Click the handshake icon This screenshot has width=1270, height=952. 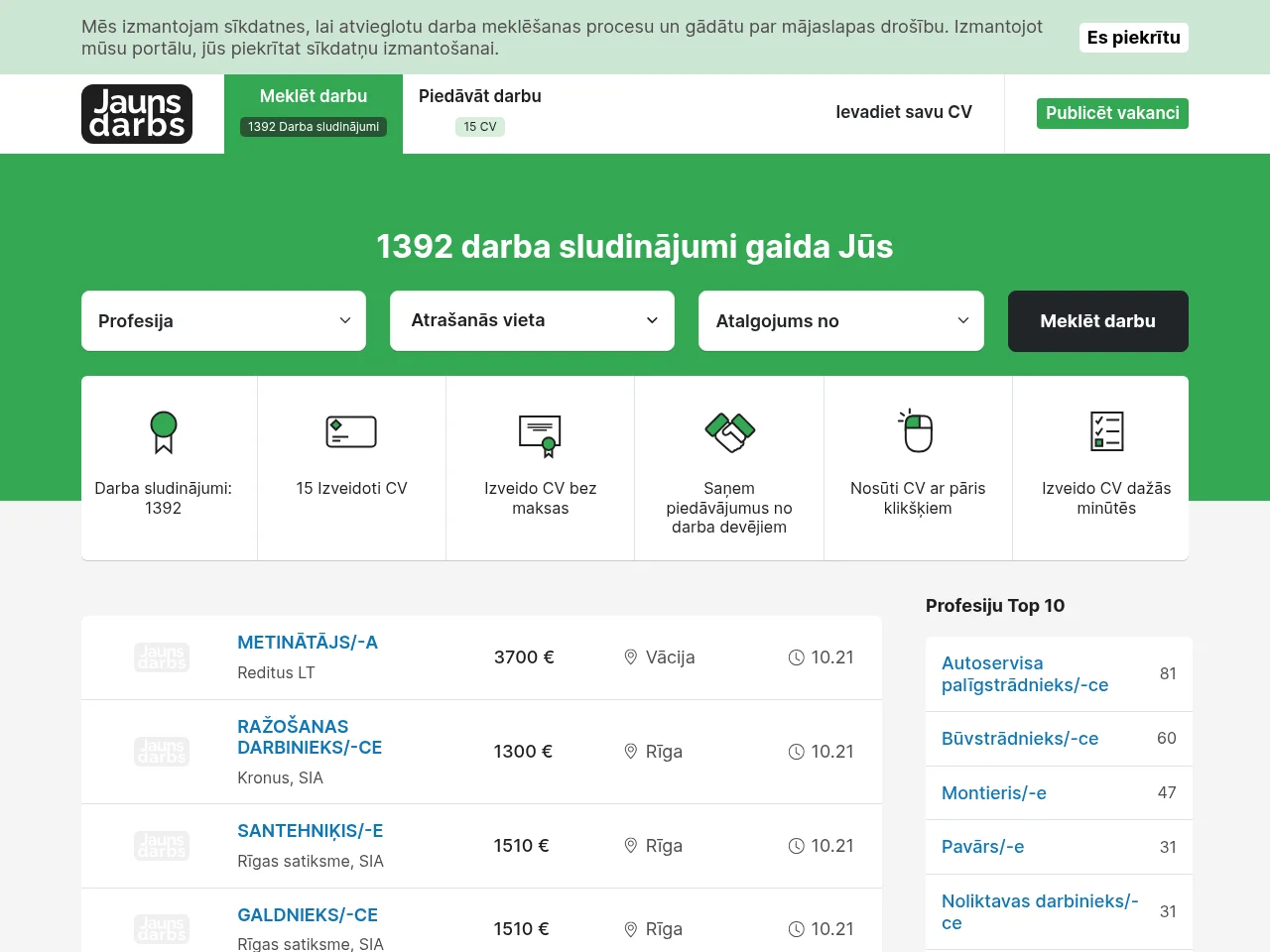tap(730, 432)
